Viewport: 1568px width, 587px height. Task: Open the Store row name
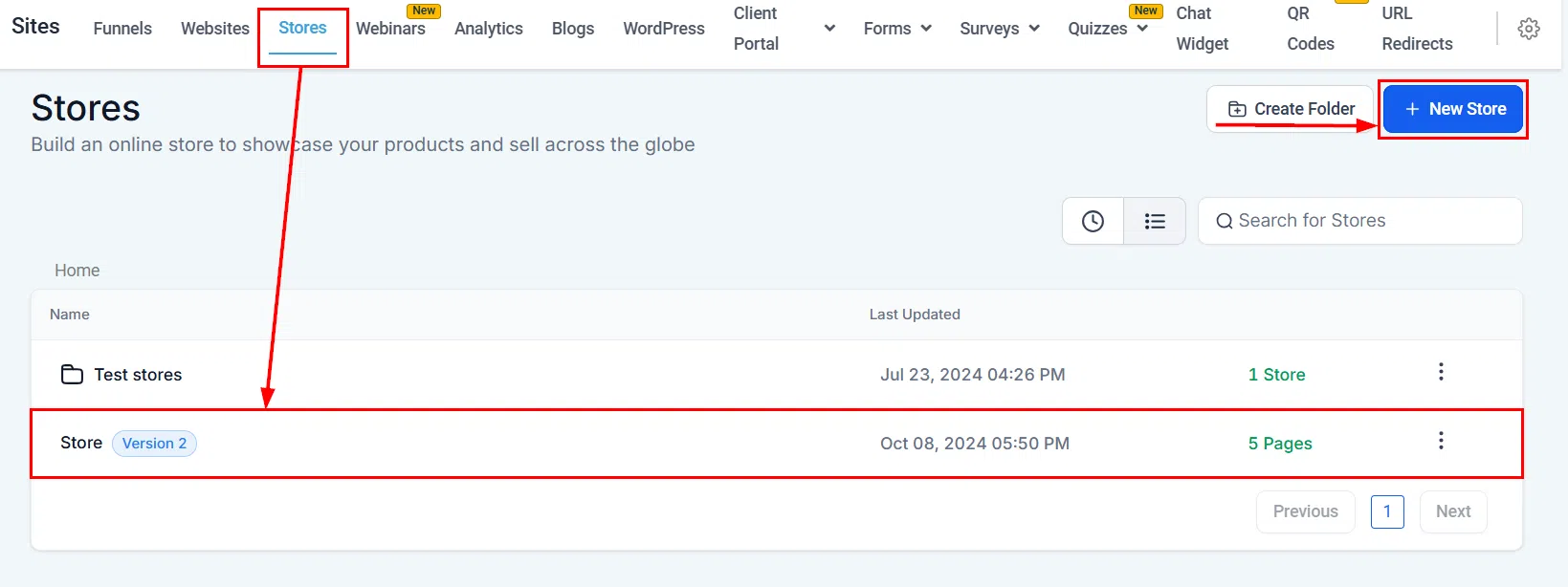click(x=81, y=443)
